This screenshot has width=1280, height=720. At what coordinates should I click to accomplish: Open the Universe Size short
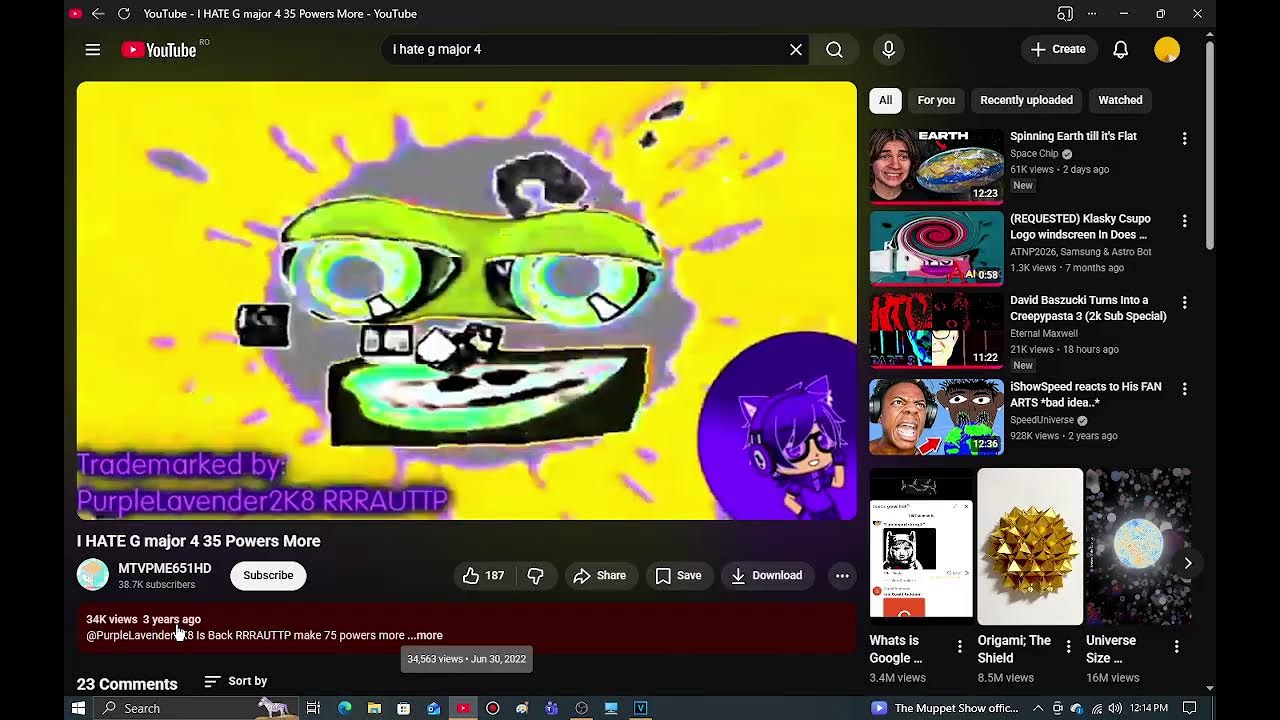point(1138,546)
